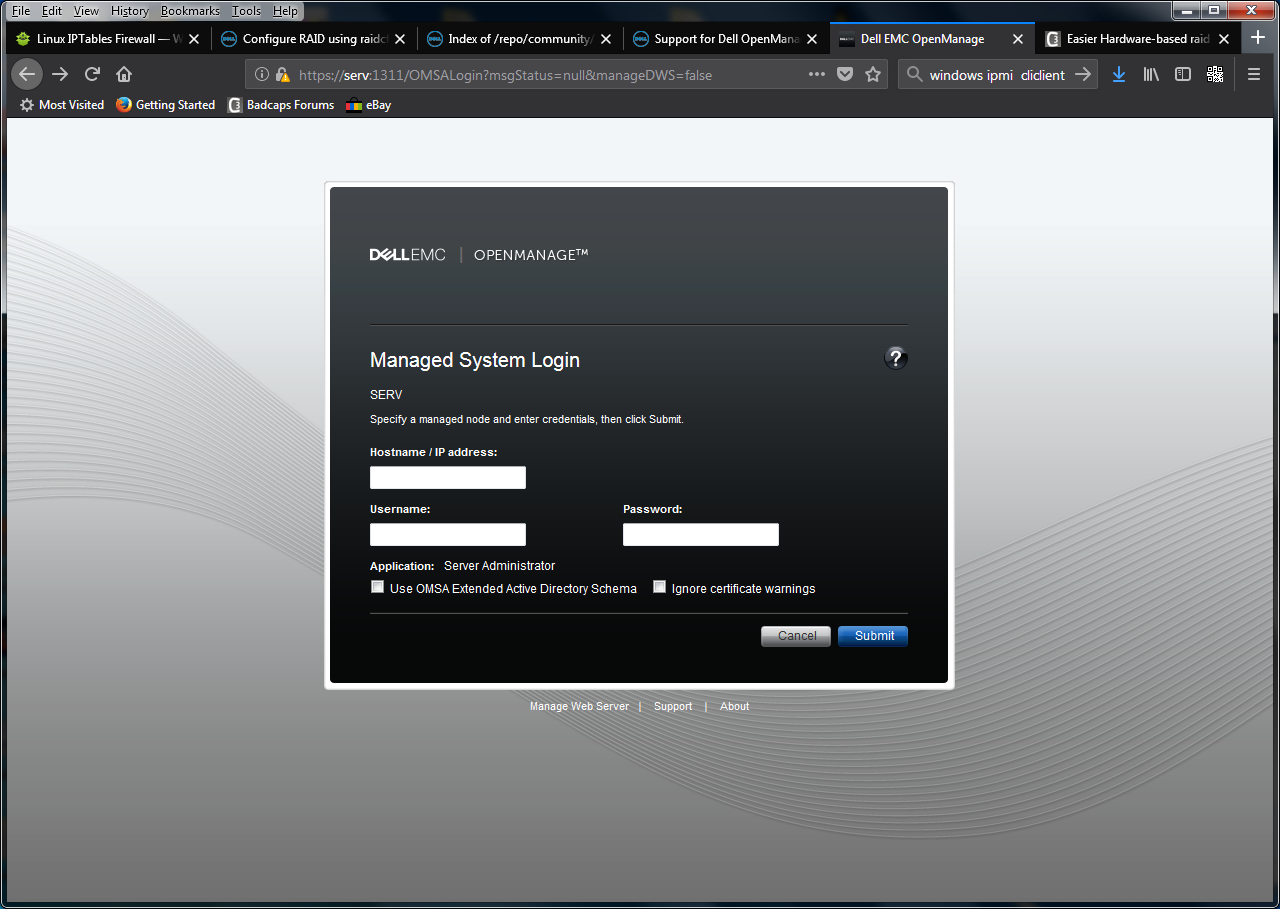The height and width of the screenshot is (909, 1280).
Task: Open Most Visited bookmarks folder
Action: pyautogui.click(x=62, y=105)
